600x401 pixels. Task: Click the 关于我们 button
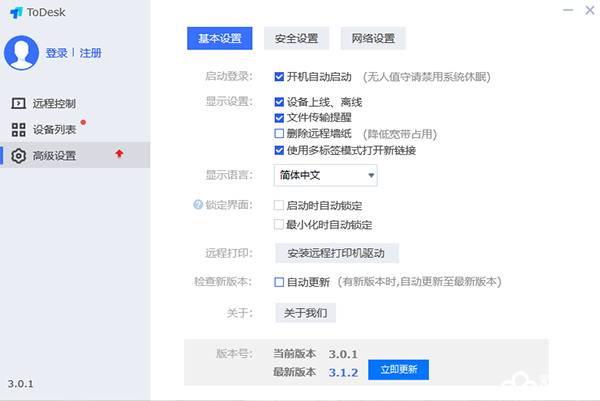306,313
